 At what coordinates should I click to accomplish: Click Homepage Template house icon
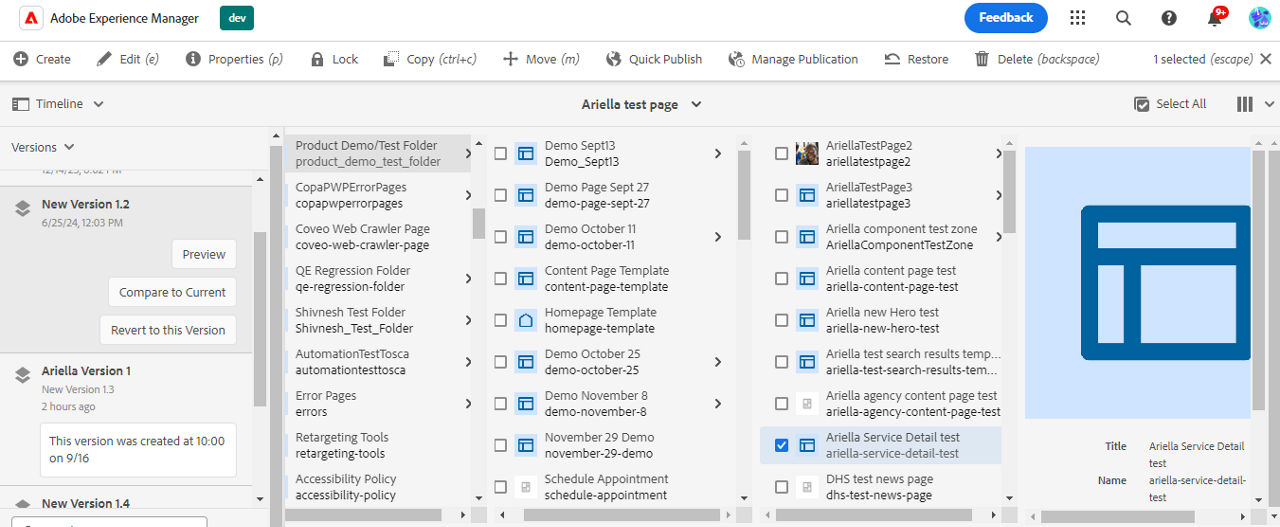click(526, 320)
